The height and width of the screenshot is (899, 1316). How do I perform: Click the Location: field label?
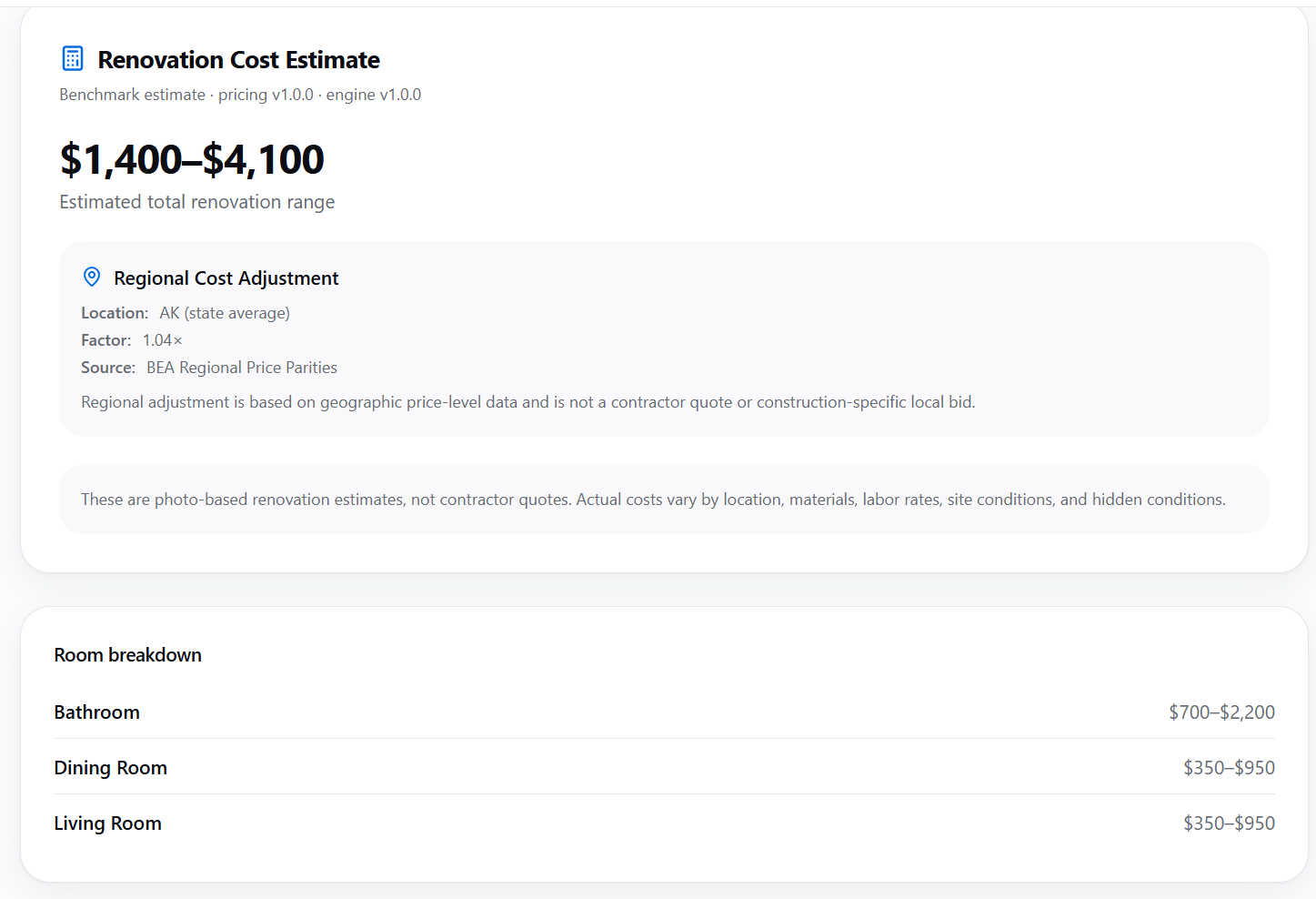(x=115, y=313)
